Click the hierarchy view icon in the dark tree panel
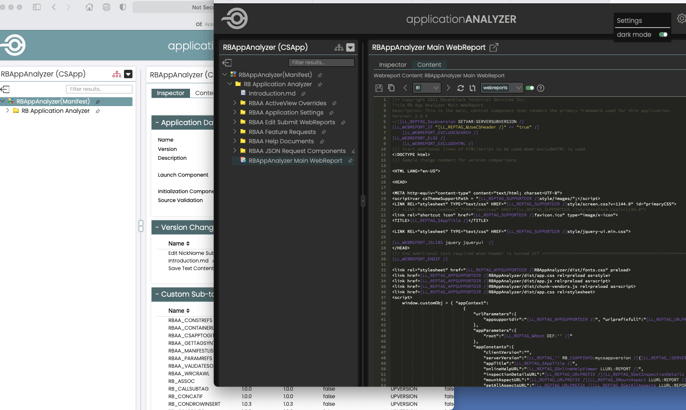This screenshot has width=686, height=410. (x=339, y=47)
